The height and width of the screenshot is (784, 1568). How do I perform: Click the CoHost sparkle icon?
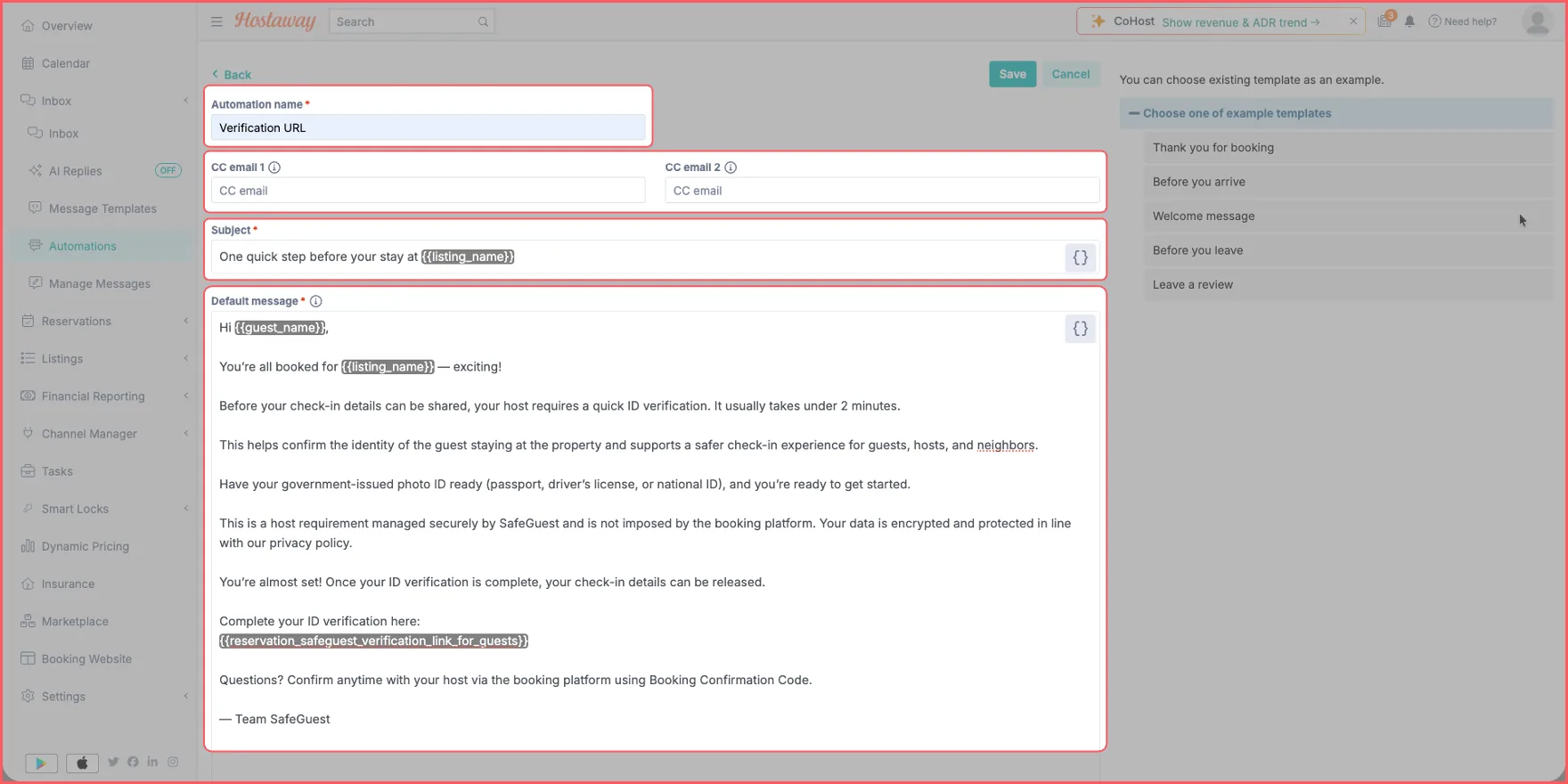coord(1098,21)
